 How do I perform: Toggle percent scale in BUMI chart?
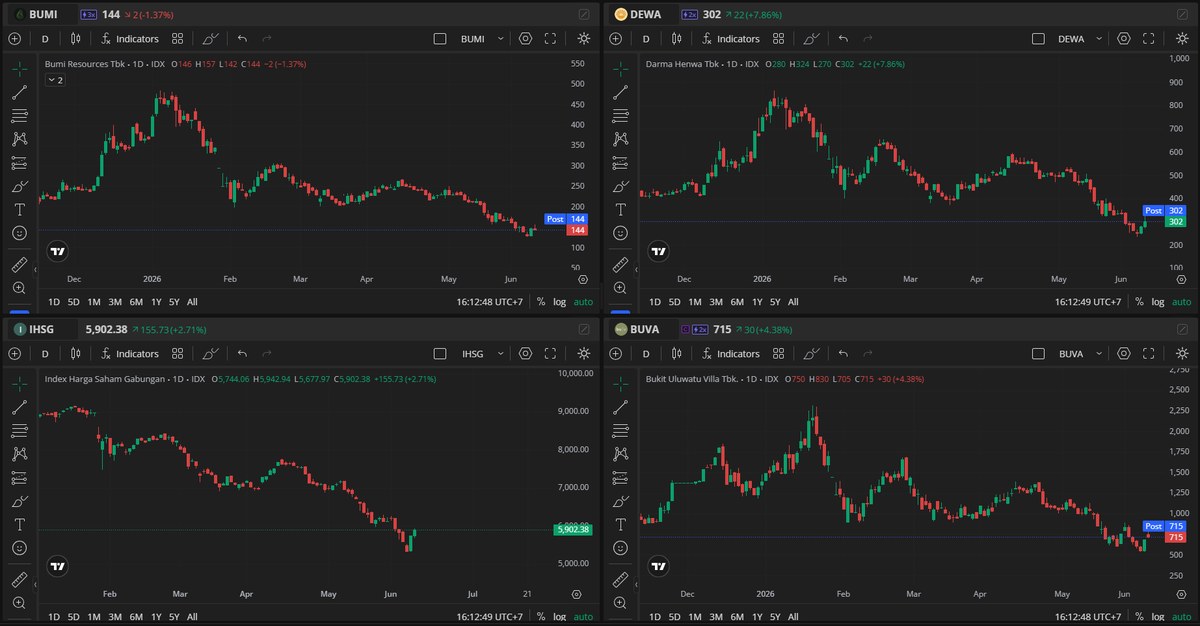[541, 302]
